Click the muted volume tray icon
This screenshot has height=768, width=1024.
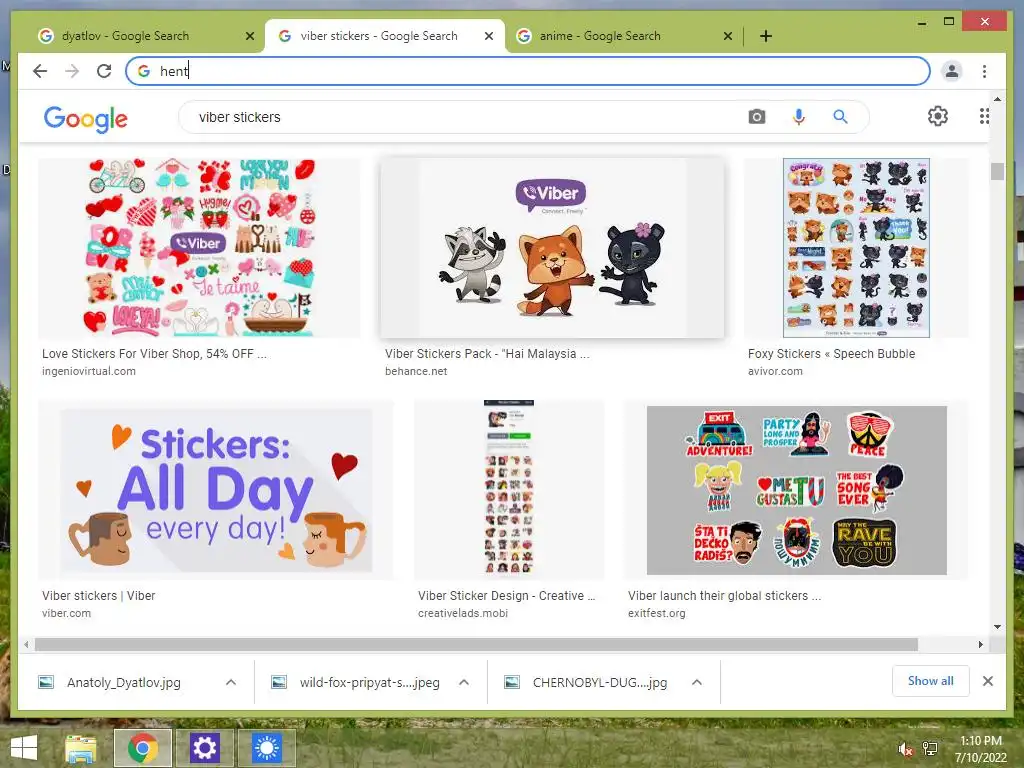coord(905,749)
